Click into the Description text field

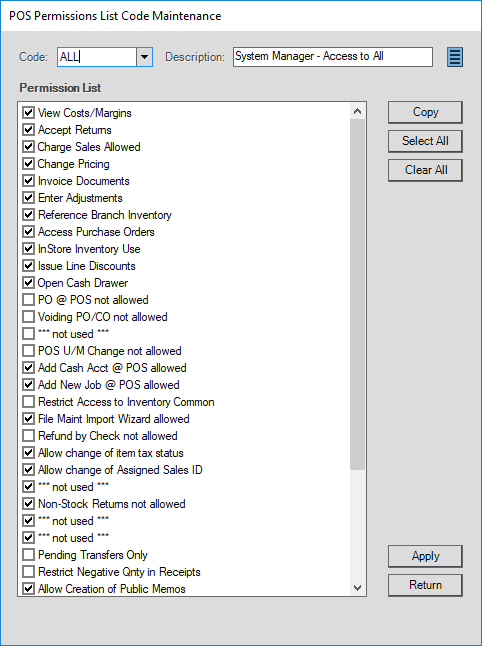333,56
